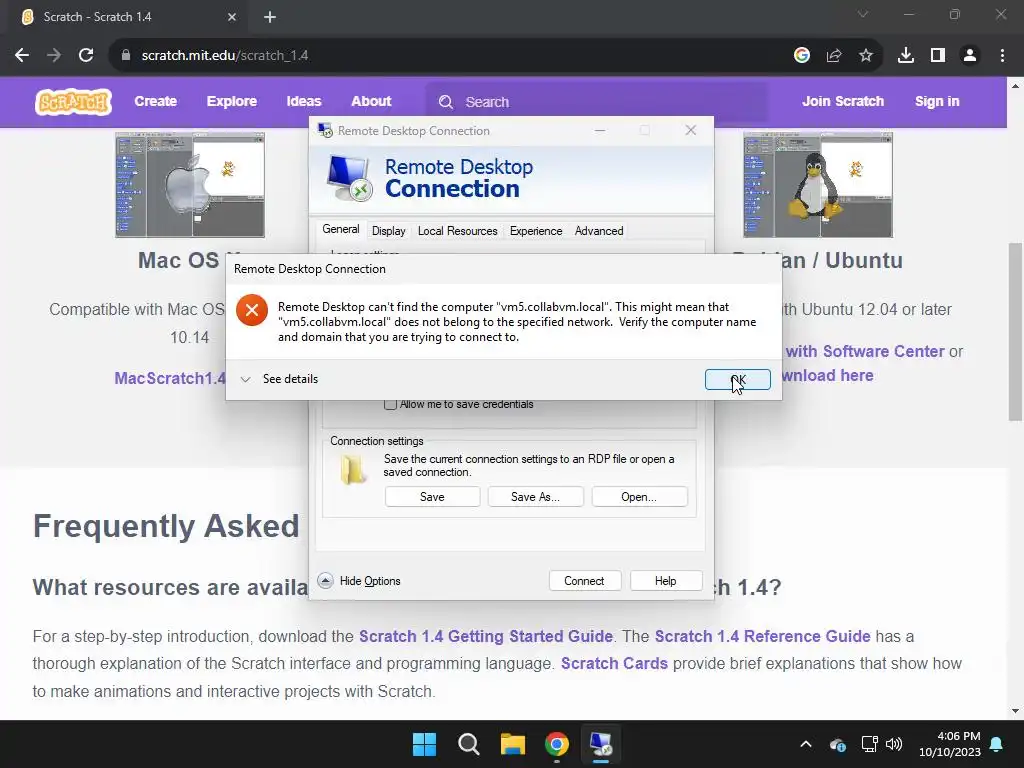Click Chrome icon in taskbar
The image size is (1024, 768).
pyautogui.click(x=557, y=744)
